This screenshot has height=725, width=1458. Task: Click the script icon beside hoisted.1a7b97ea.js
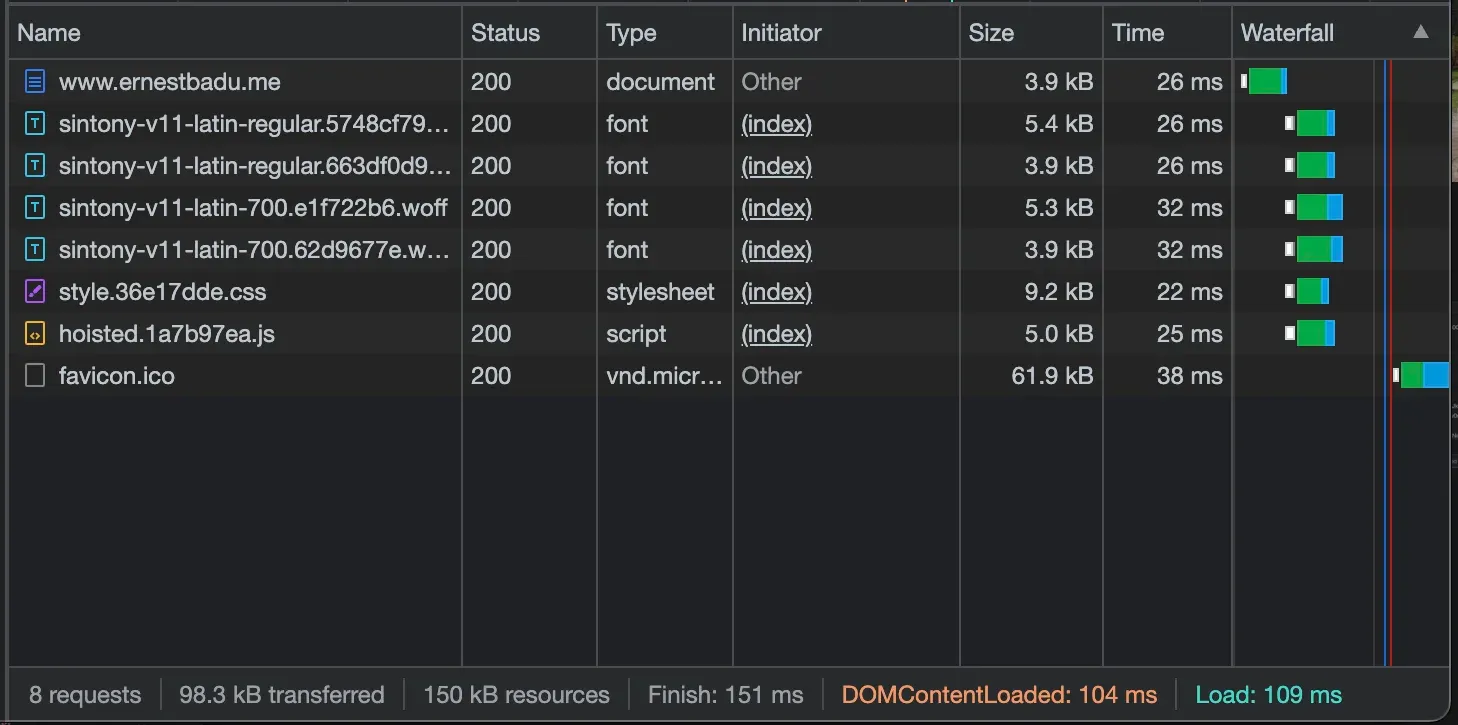pos(33,333)
